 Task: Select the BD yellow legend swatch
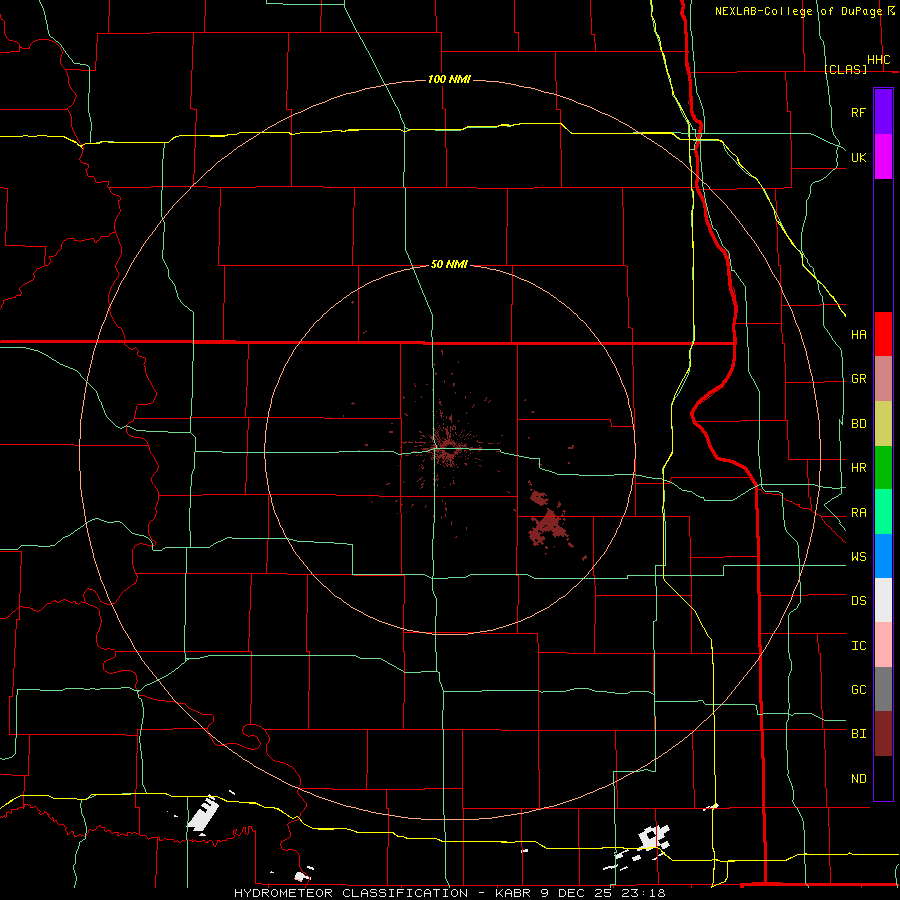883,424
